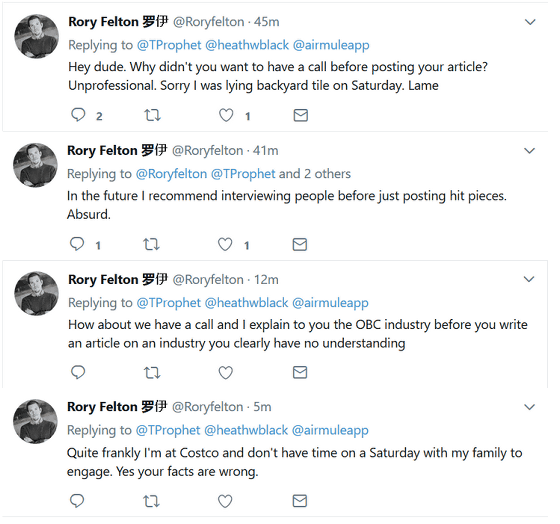The height and width of the screenshot is (524, 560).
Task: Like the OBC industry tweet
Action: (226, 373)
